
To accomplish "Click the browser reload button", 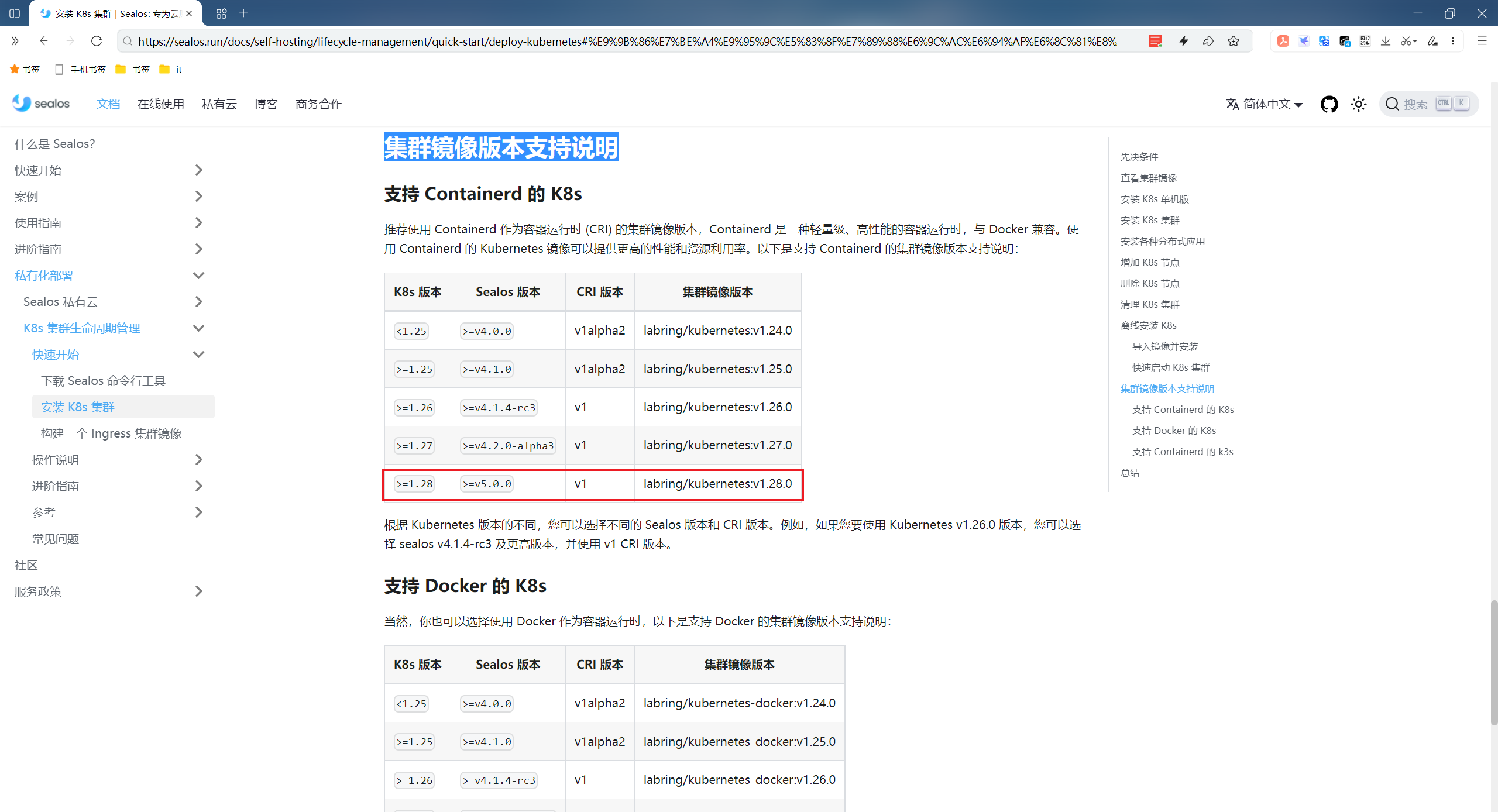I will click(x=97, y=41).
